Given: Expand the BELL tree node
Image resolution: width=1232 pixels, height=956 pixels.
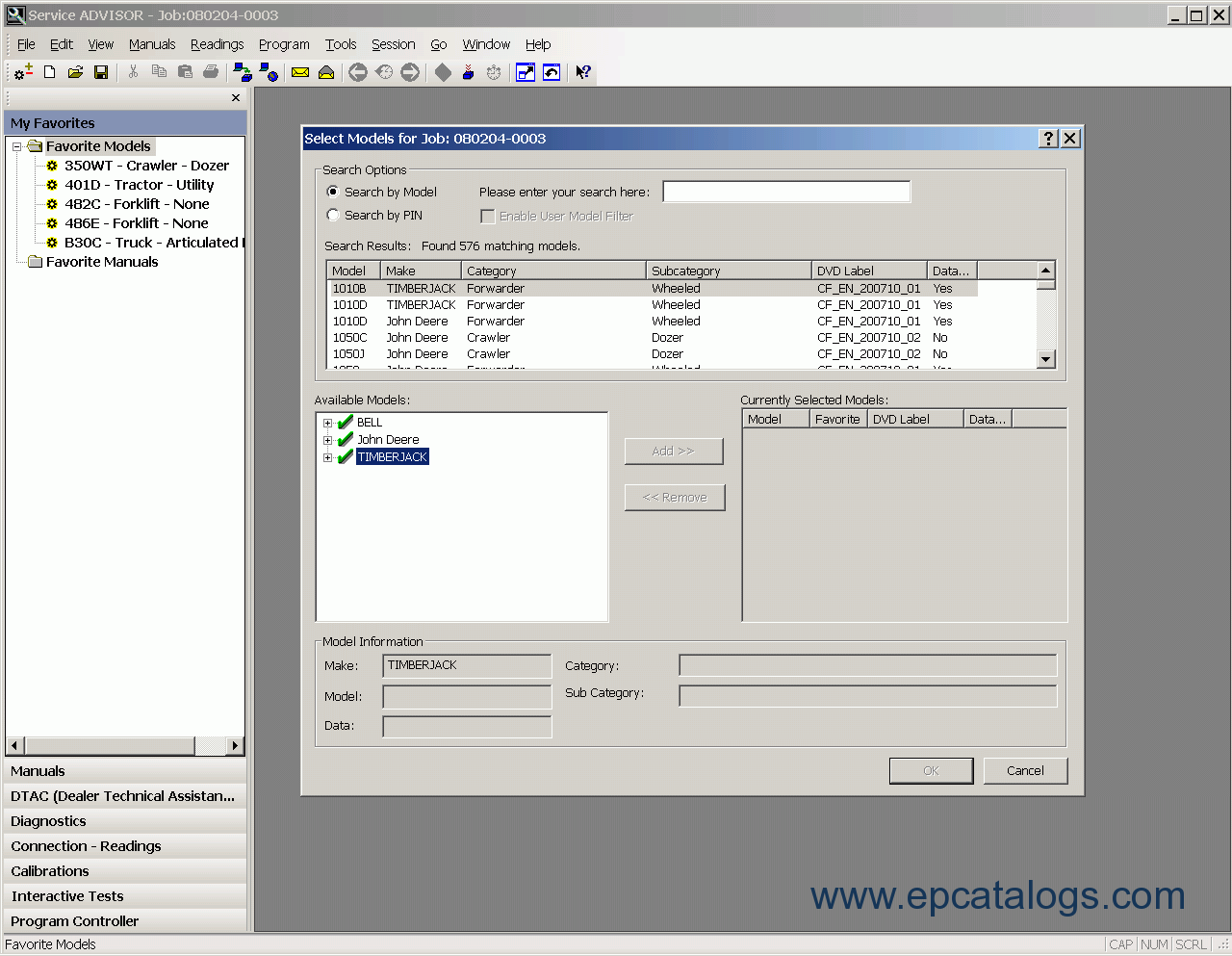Looking at the screenshot, I should 327,423.
